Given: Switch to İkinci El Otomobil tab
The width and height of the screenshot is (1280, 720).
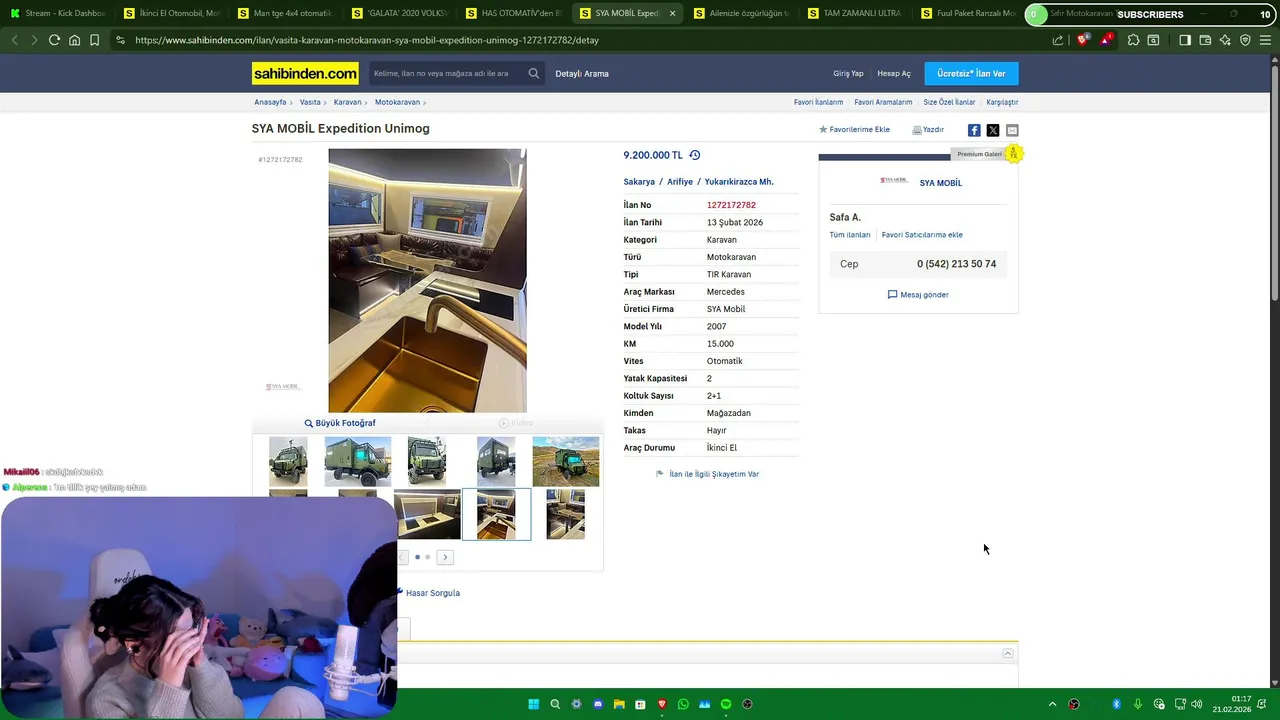Looking at the screenshot, I should (x=171, y=14).
